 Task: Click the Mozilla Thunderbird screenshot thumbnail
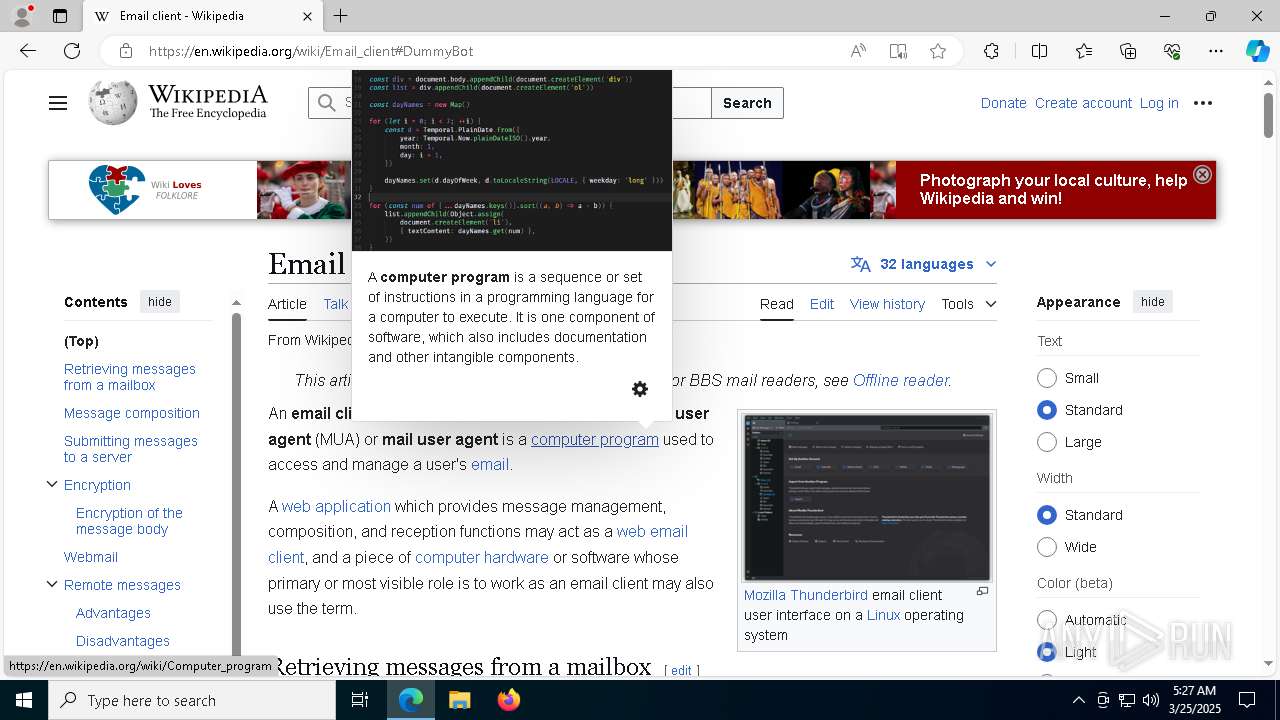(x=867, y=497)
